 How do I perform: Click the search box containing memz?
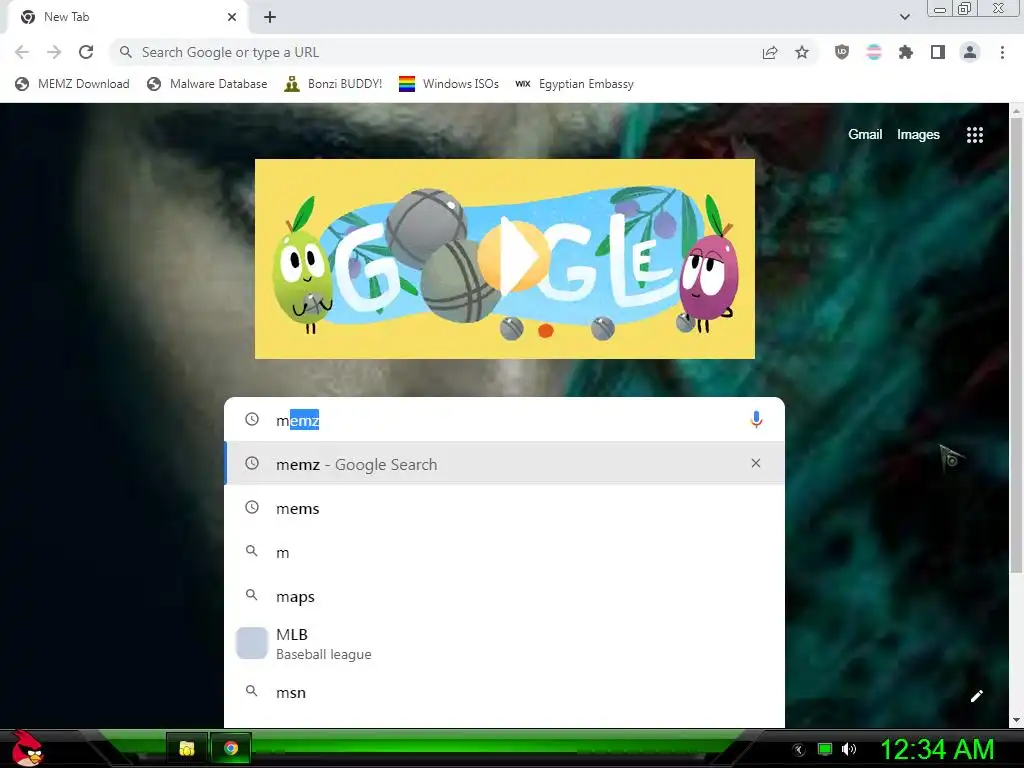pyautogui.click(x=504, y=420)
